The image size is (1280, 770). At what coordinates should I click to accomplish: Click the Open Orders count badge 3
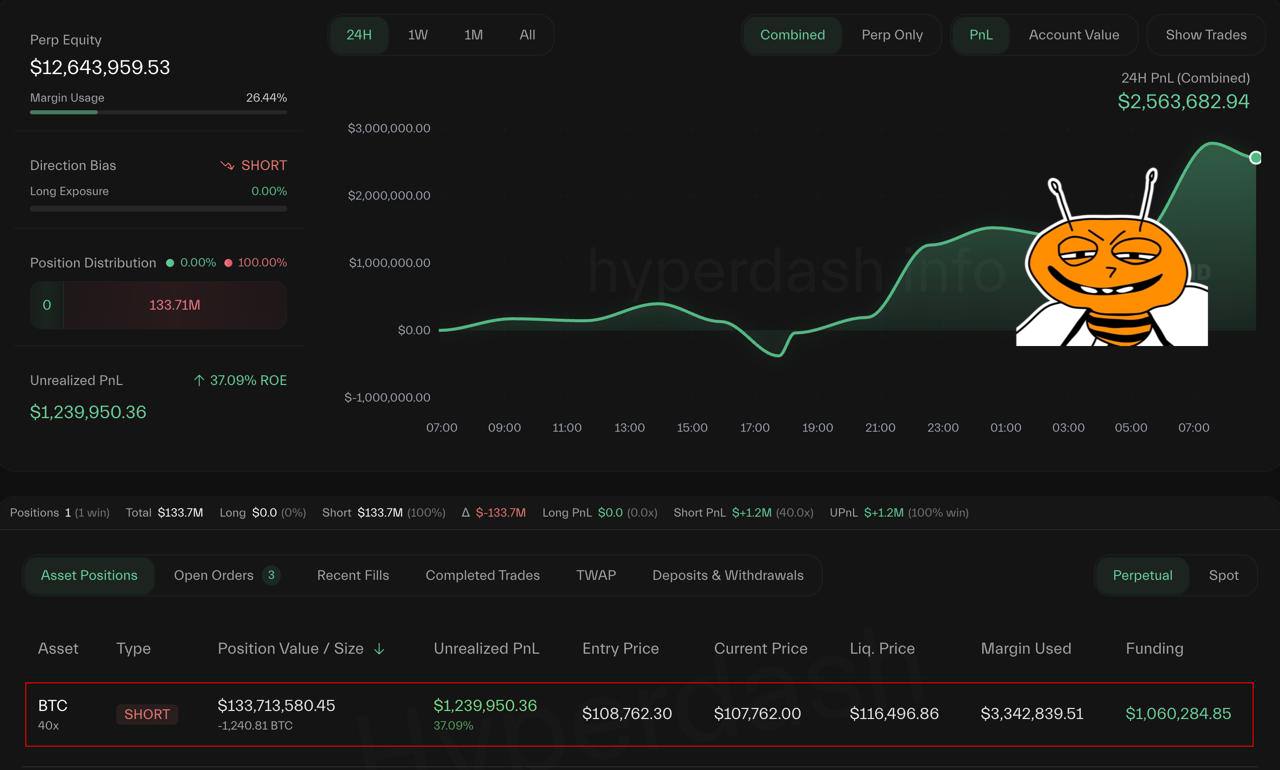(x=271, y=575)
